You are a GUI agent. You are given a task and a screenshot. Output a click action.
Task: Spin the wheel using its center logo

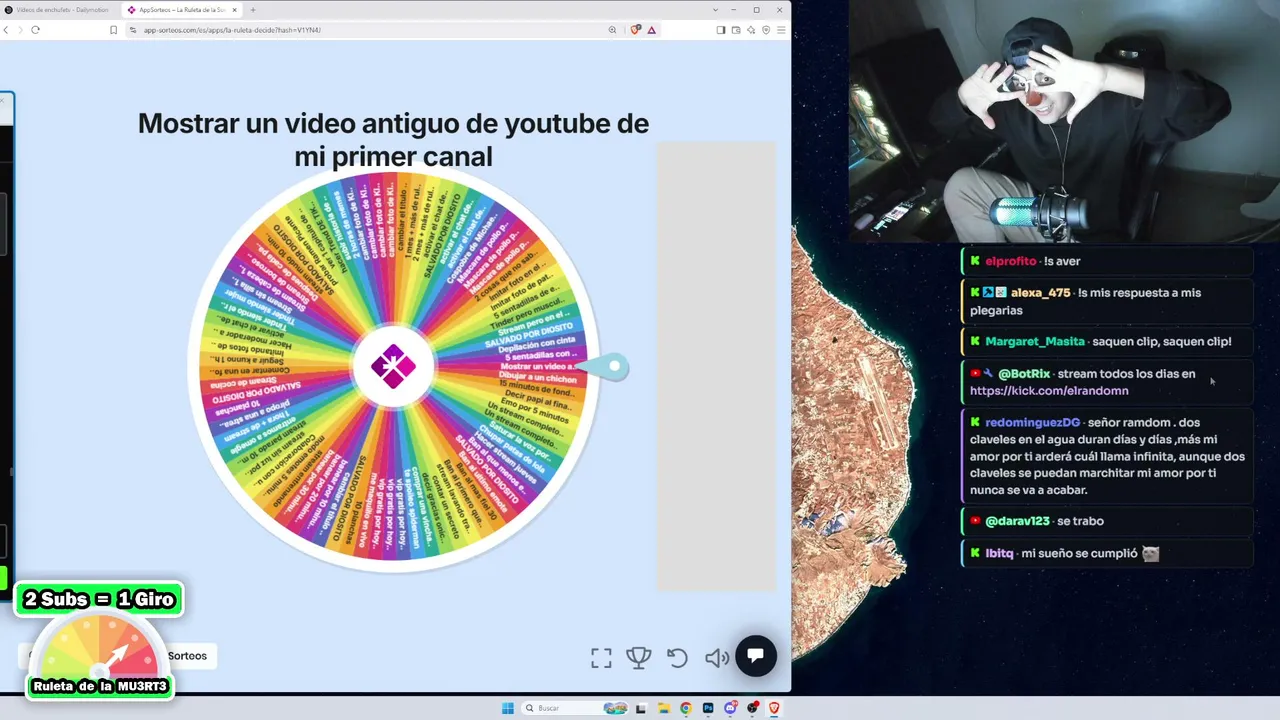[393, 367]
